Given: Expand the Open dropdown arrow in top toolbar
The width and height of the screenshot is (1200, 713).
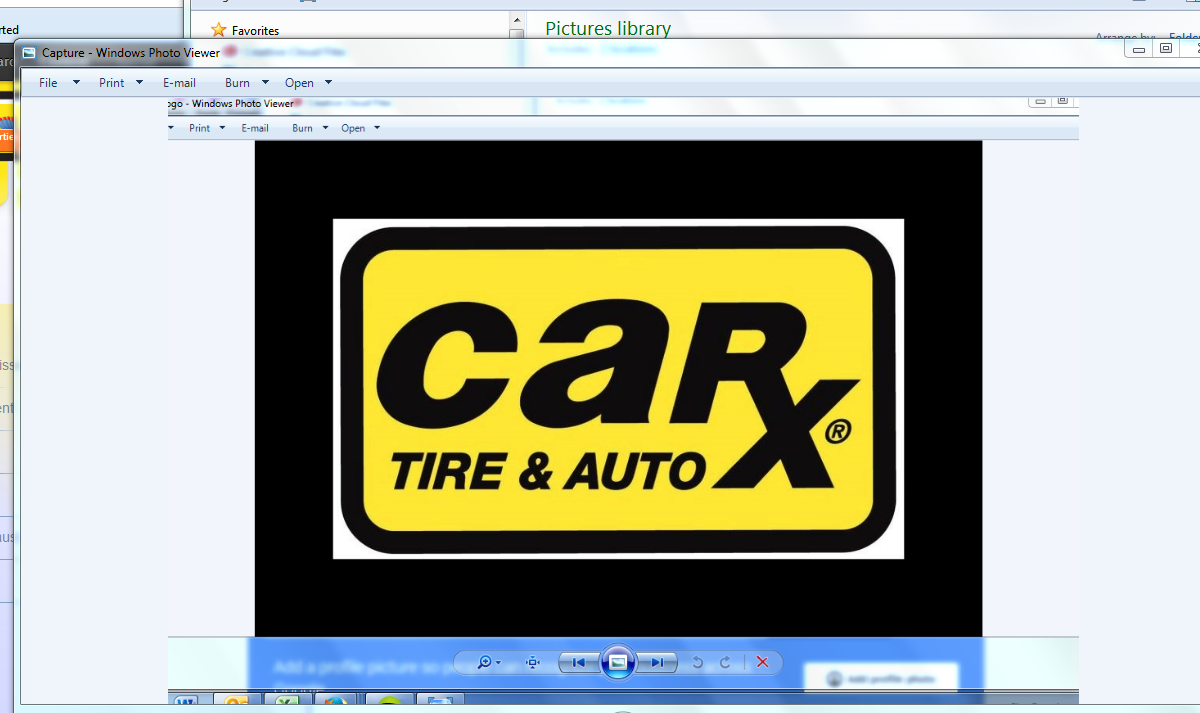Looking at the screenshot, I should [328, 83].
